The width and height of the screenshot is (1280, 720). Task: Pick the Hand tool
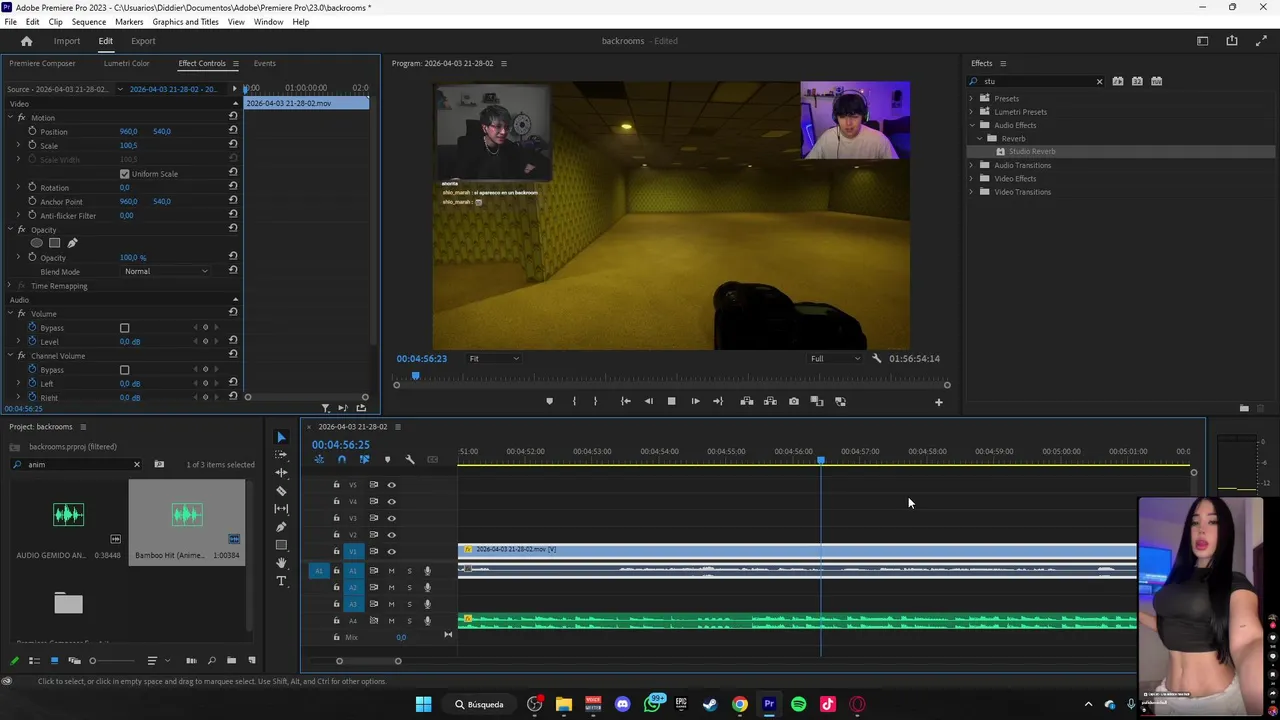(281, 563)
